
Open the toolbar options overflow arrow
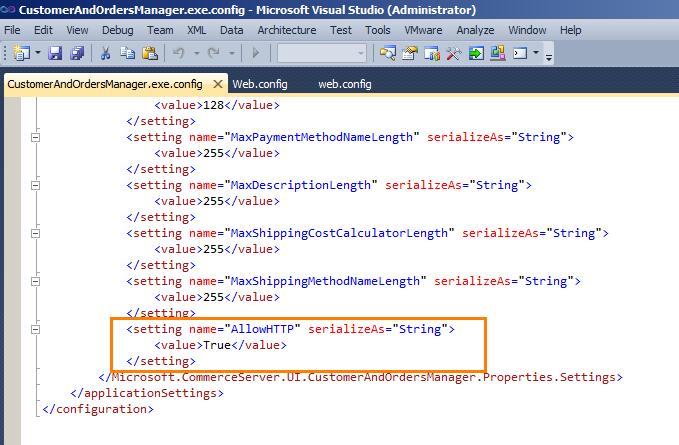point(549,56)
